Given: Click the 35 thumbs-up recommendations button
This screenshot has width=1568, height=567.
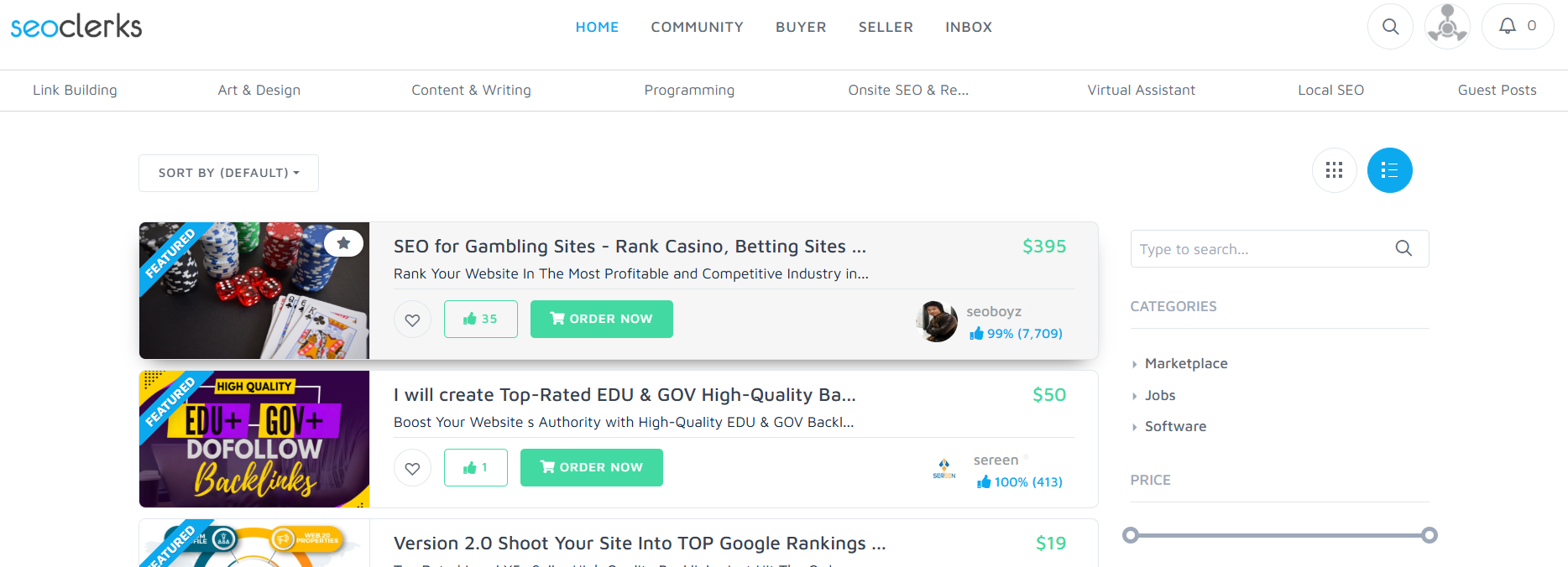Looking at the screenshot, I should coord(481,319).
